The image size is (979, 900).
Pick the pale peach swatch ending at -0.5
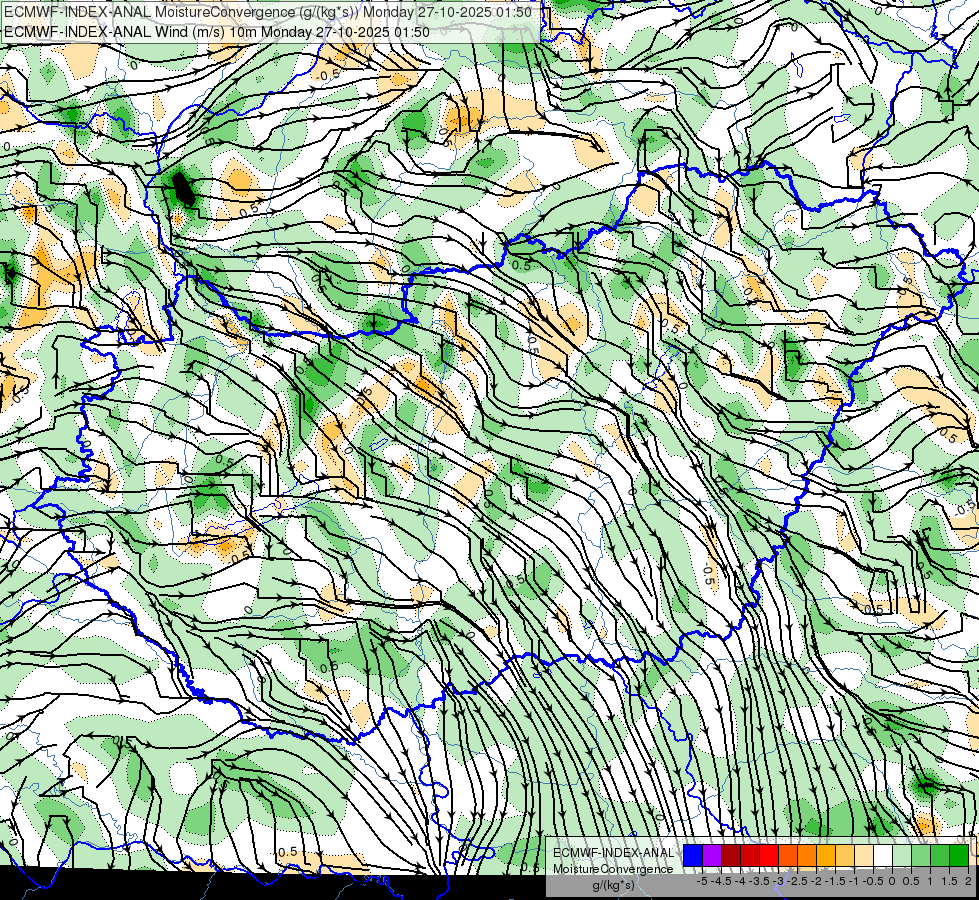point(864,856)
